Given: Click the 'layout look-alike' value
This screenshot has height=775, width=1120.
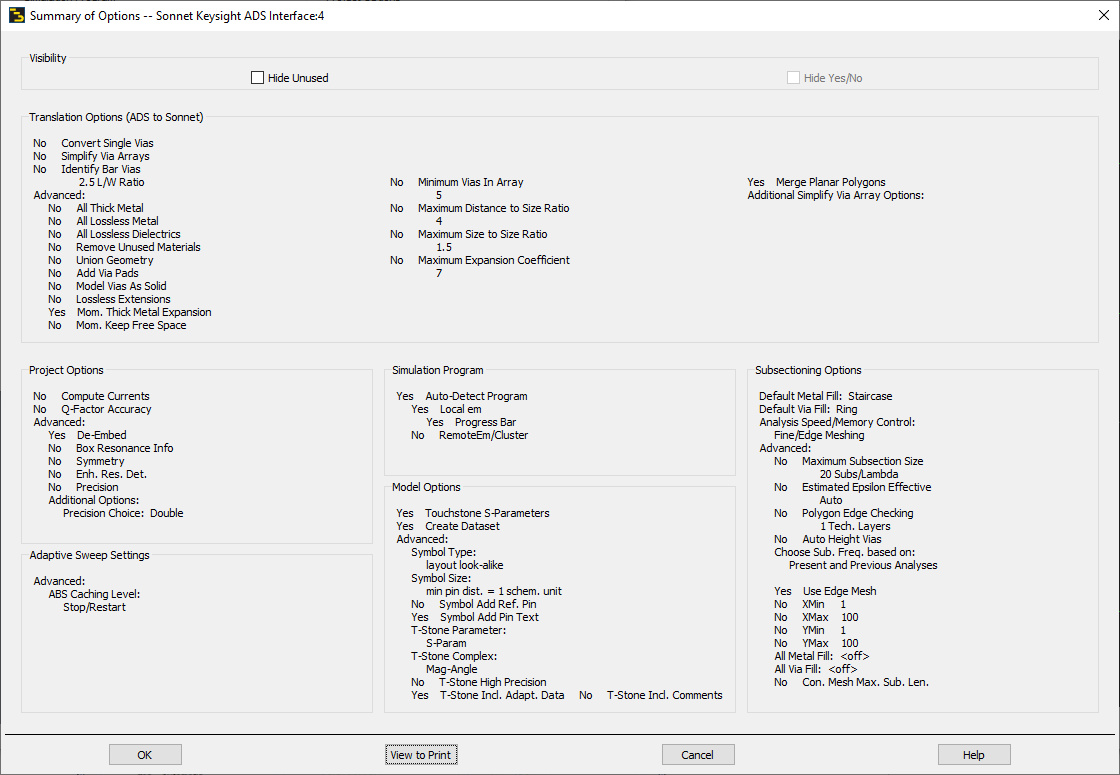Looking at the screenshot, I should coord(465,565).
